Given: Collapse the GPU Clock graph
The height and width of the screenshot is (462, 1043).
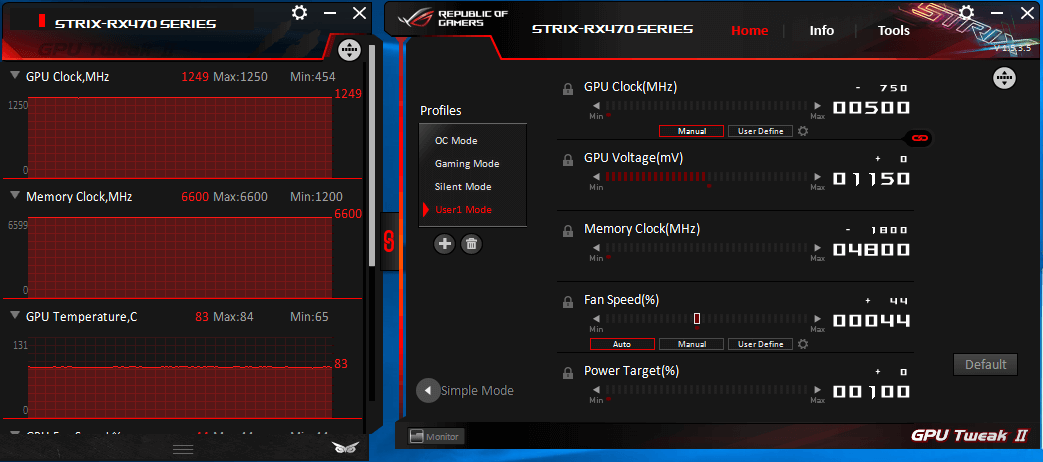Looking at the screenshot, I should (x=15, y=76).
